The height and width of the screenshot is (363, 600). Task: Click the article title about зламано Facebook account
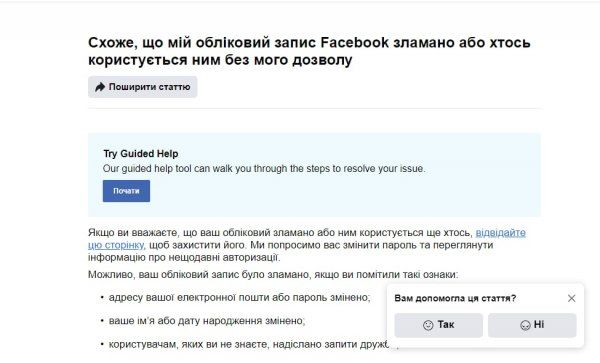(x=309, y=51)
